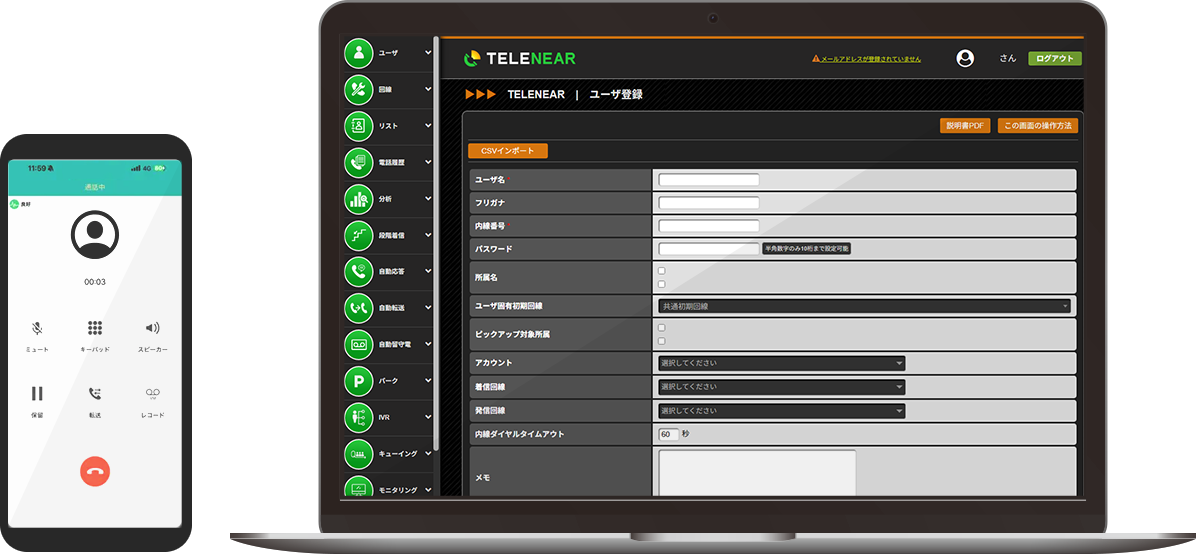Click the 自動留守電 voicemail icon
This screenshot has width=1196, height=554.
[x=358, y=344]
